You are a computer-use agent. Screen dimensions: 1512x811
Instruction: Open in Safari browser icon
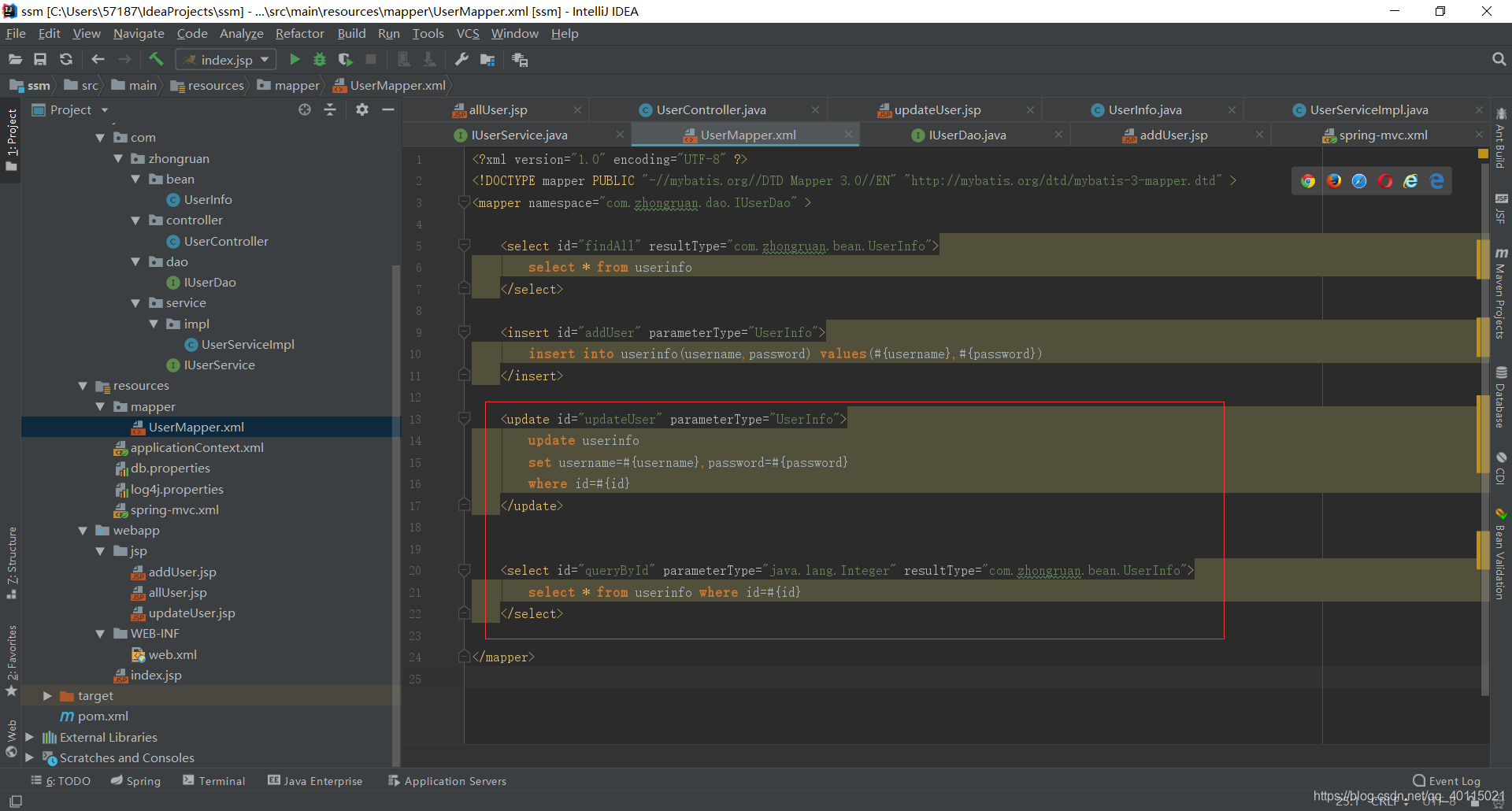coord(1359,181)
